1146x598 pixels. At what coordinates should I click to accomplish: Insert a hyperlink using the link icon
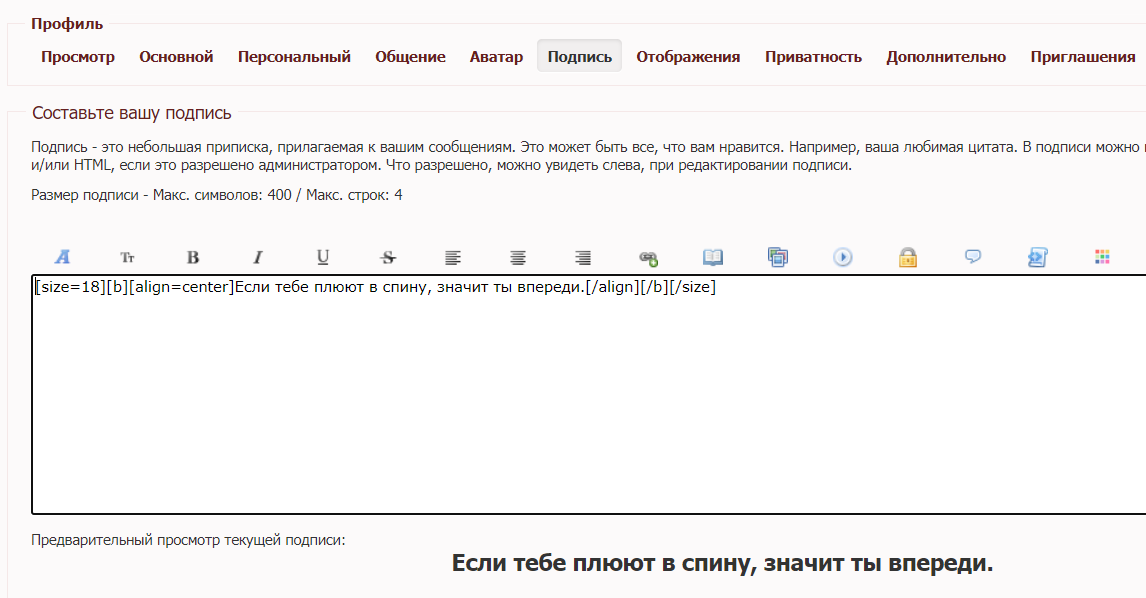(647, 257)
